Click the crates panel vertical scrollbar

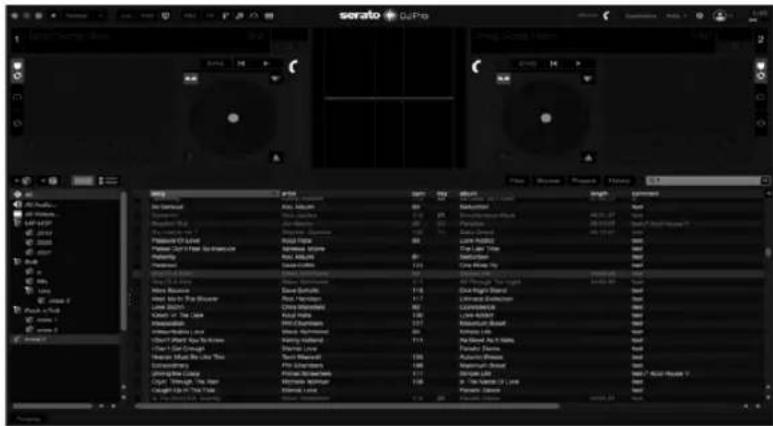coord(124,261)
